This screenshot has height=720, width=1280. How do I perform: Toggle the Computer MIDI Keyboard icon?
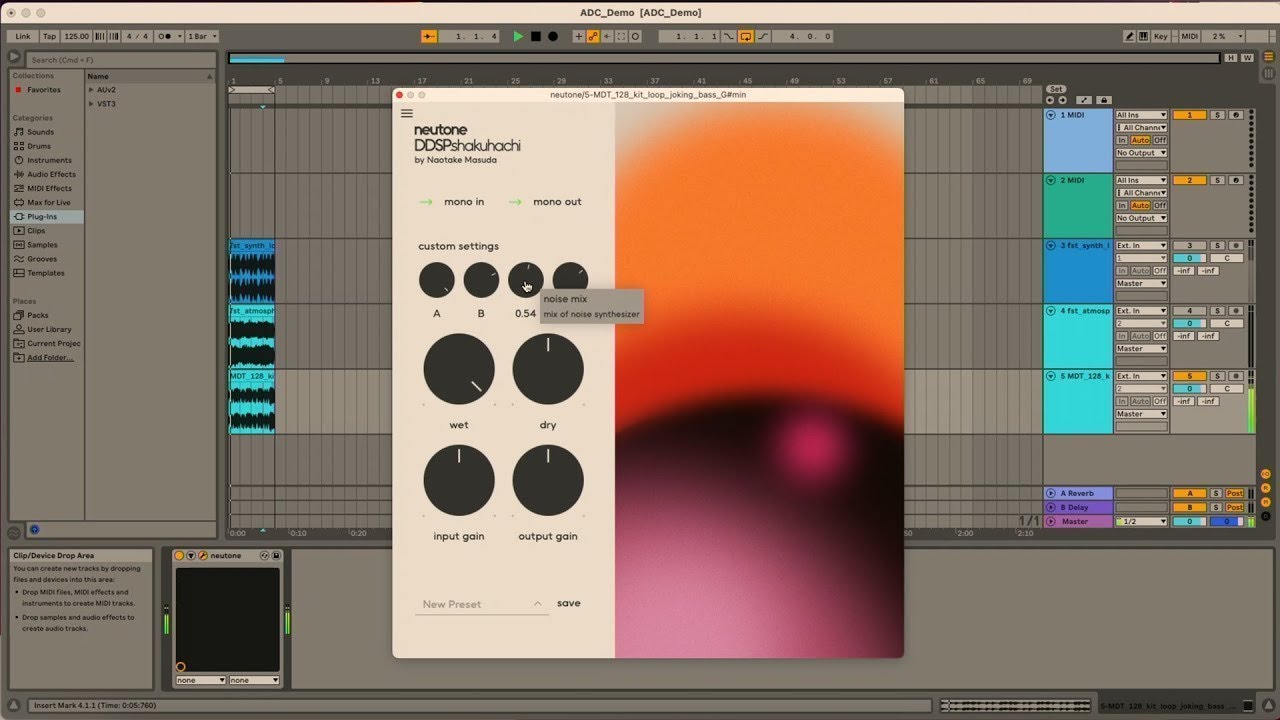1144,37
